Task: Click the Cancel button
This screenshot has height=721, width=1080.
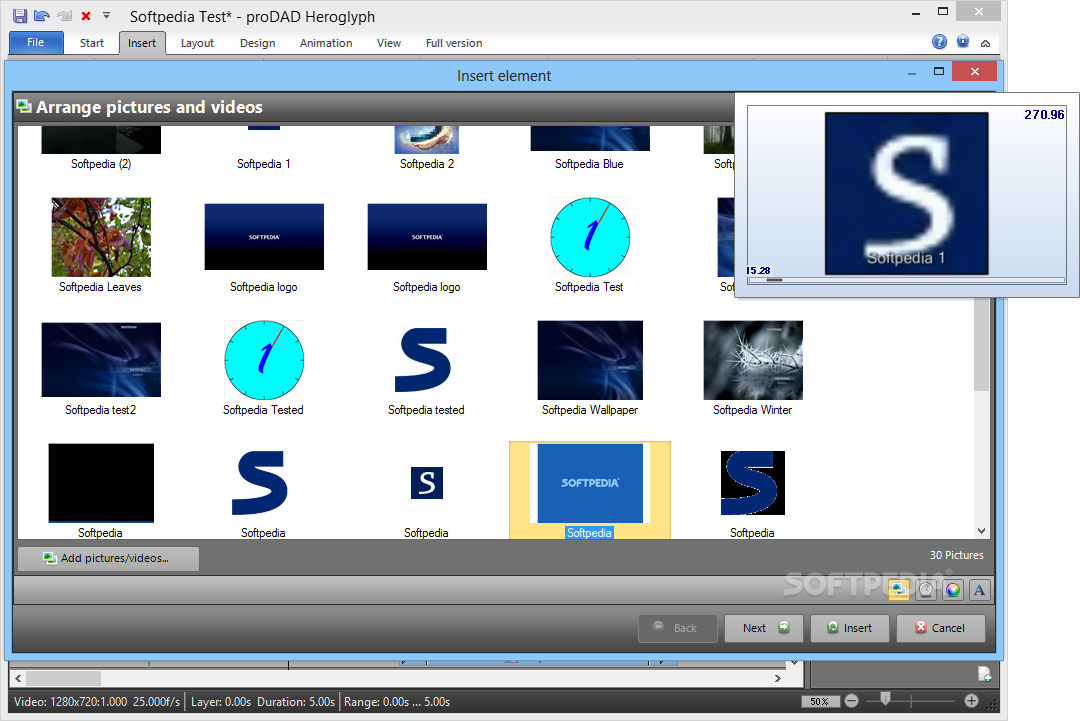Action: pyautogui.click(x=941, y=628)
